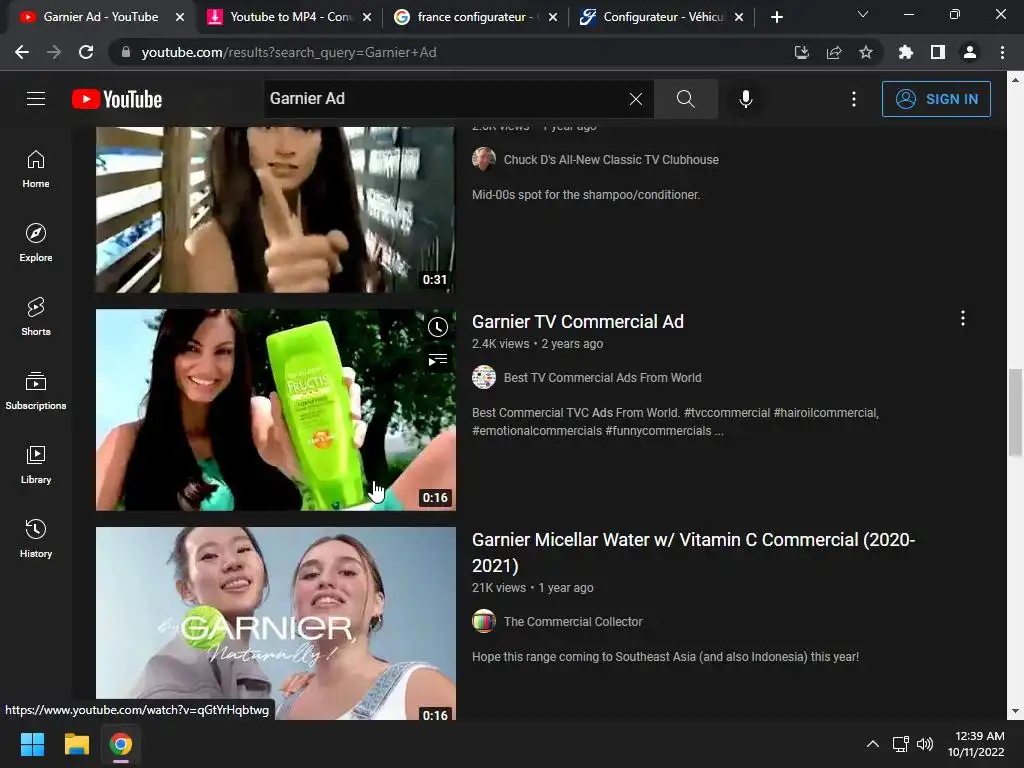Image resolution: width=1024 pixels, height=768 pixels.
Task: Open File Explorer from taskbar
Action: (x=76, y=744)
